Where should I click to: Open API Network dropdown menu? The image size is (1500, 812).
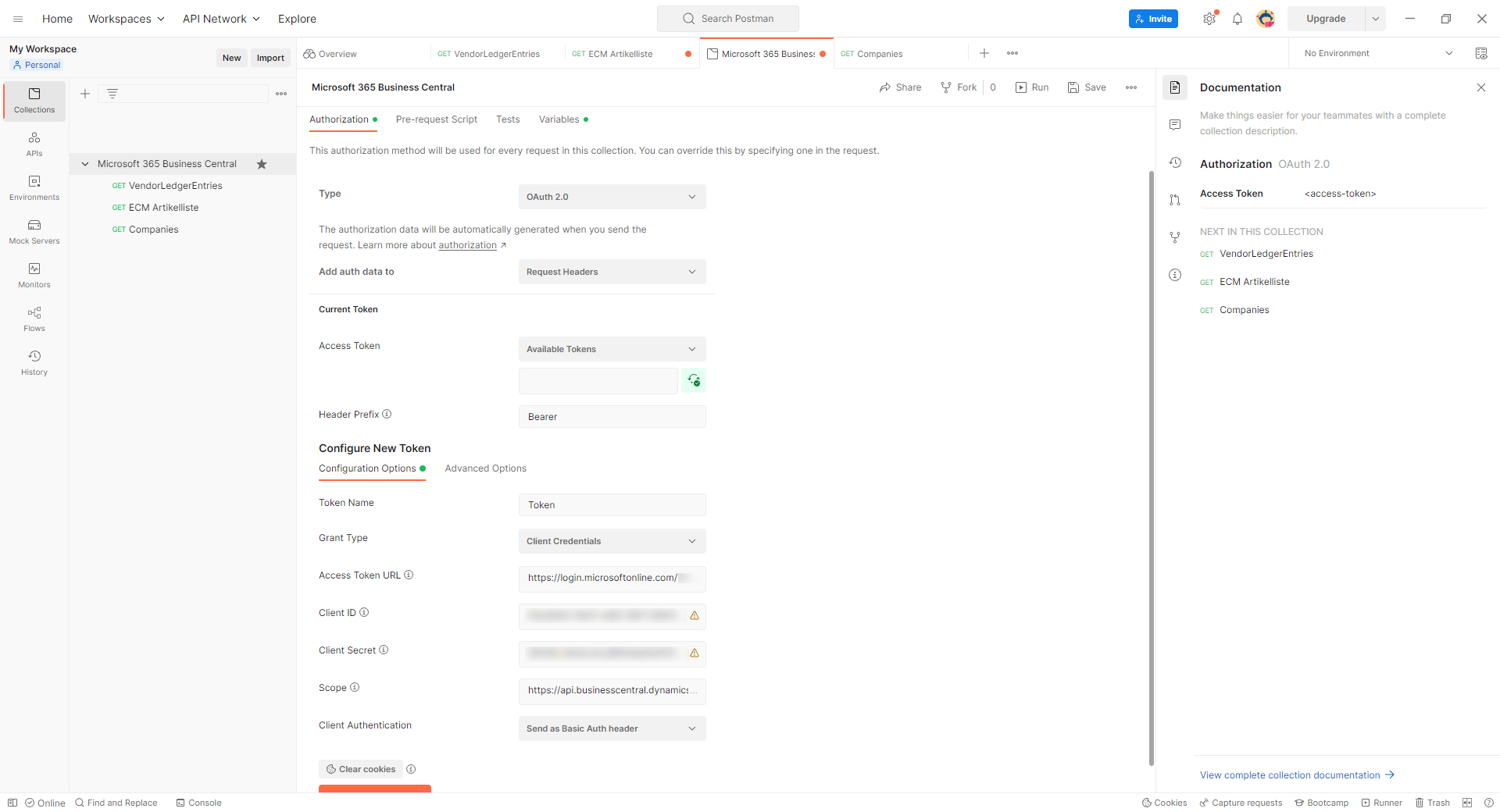pyautogui.click(x=221, y=19)
